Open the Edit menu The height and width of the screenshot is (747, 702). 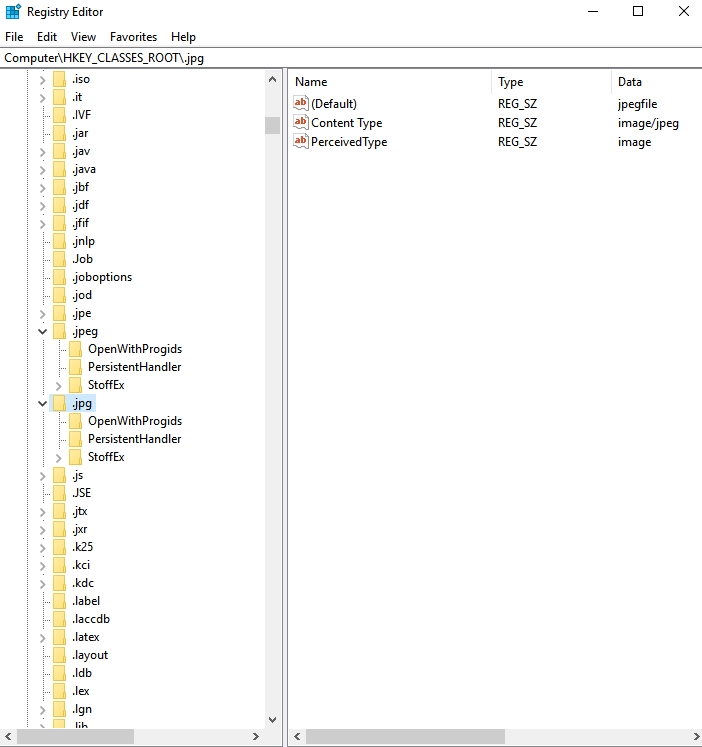[x=47, y=37]
